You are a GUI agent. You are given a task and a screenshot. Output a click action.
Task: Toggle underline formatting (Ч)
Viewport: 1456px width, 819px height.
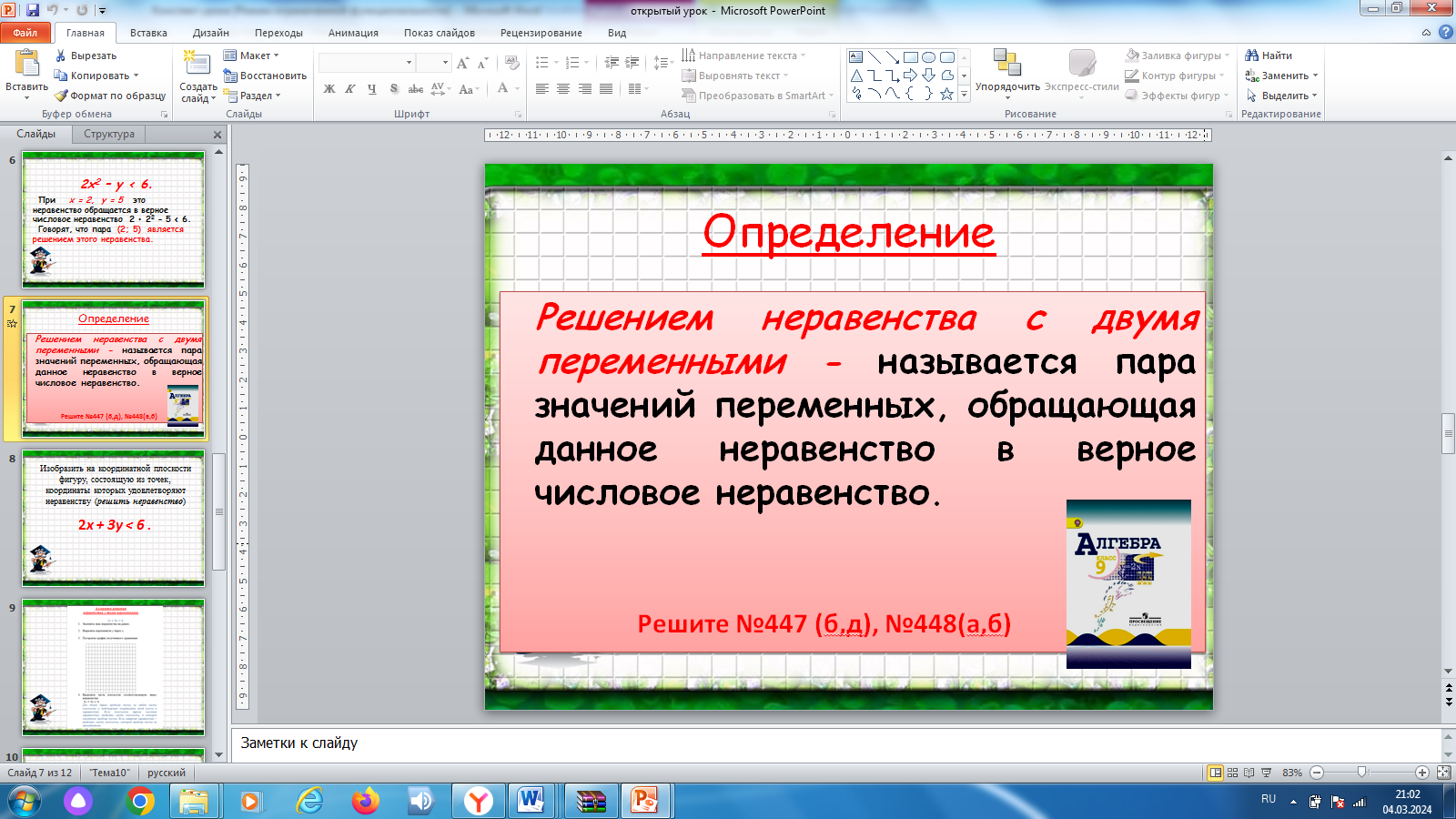click(x=372, y=88)
